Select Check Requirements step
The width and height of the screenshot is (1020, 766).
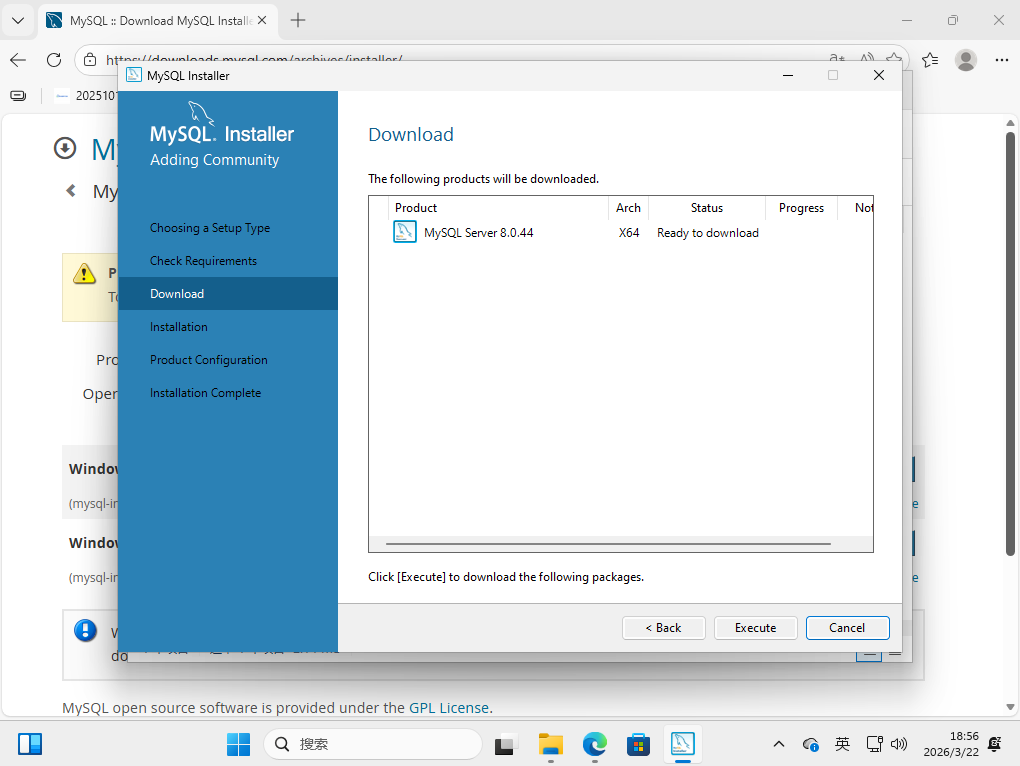pyautogui.click(x=203, y=261)
